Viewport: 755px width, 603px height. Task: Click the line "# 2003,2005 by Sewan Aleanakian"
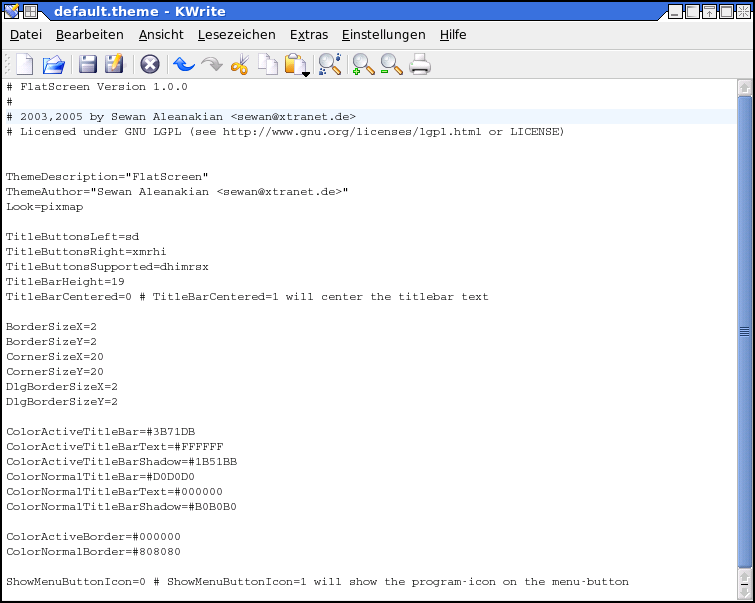[181, 117]
